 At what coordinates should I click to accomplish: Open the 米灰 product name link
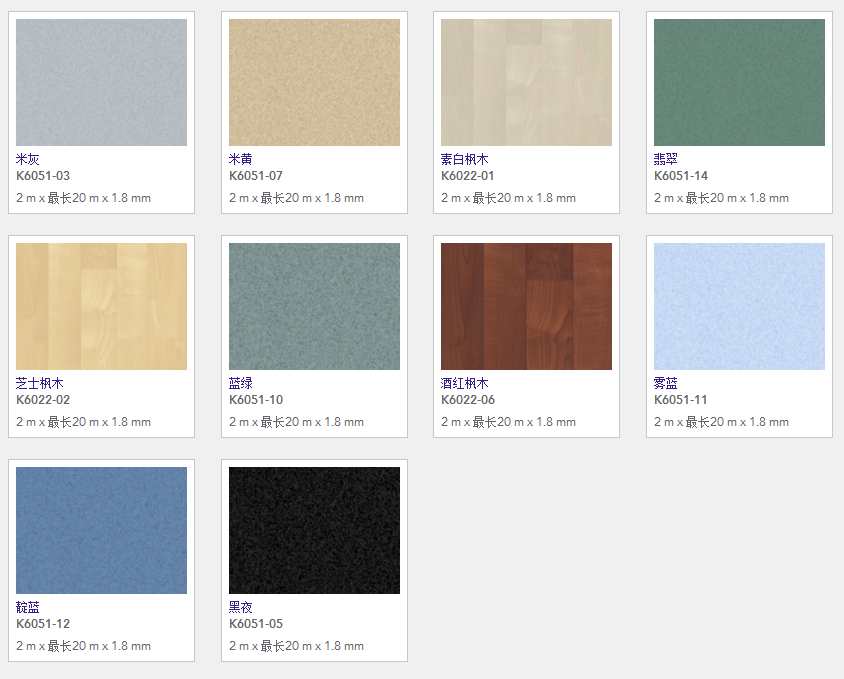tap(28, 159)
